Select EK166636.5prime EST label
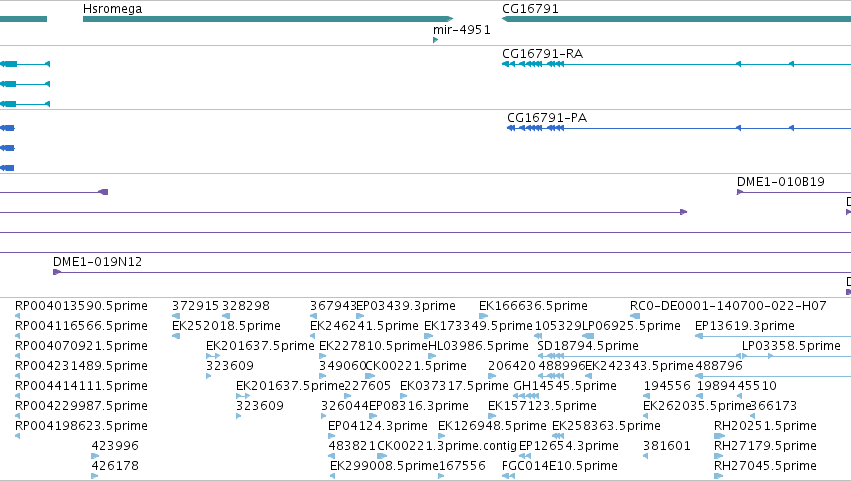The image size is (851, 481). (x=533, y=306)
